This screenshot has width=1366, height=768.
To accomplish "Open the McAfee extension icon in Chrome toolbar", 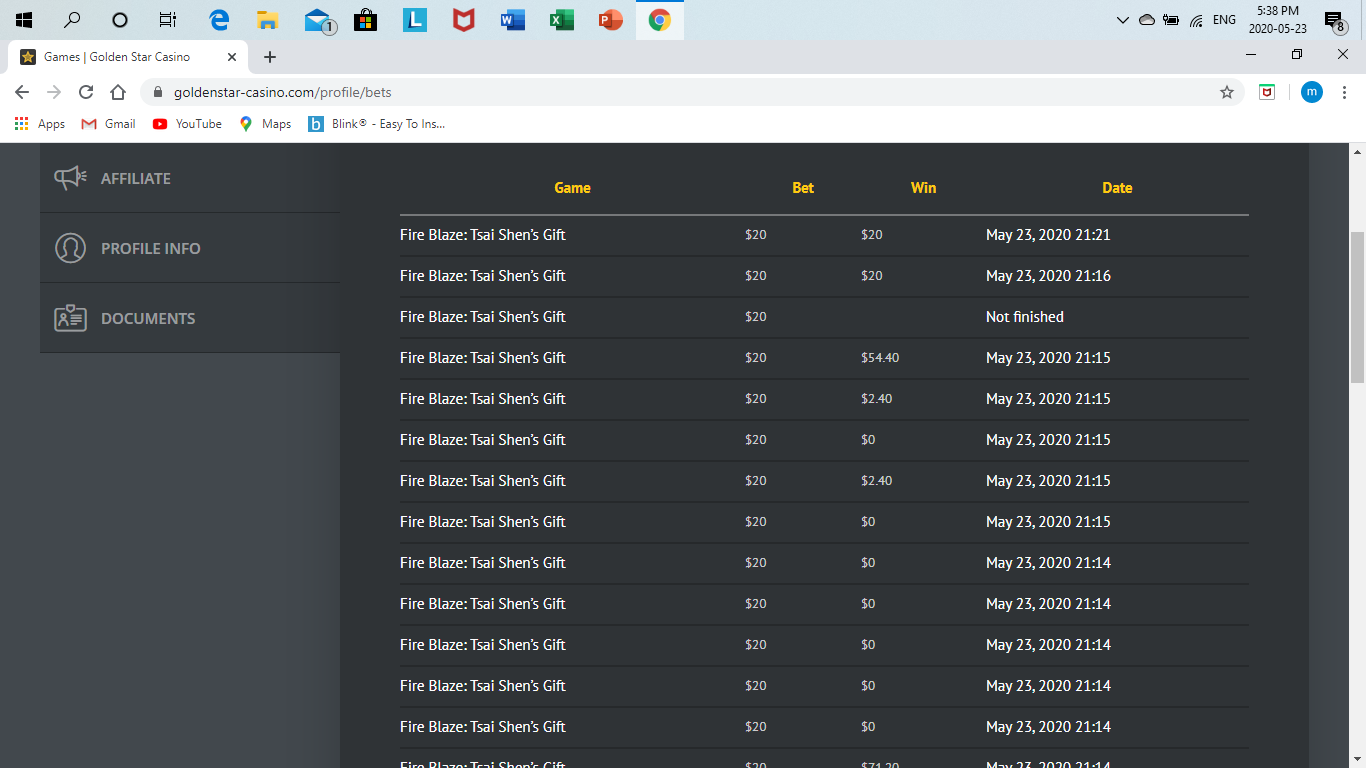I will point(1267,92).
